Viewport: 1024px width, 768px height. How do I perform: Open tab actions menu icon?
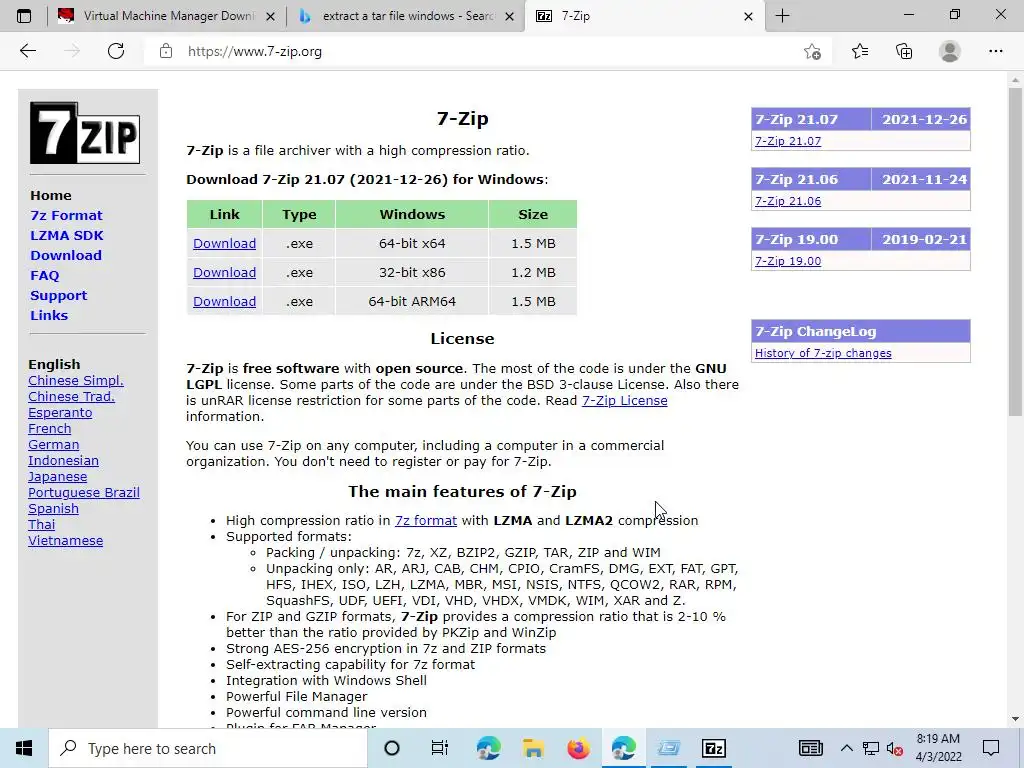click(x=24, y=16)
